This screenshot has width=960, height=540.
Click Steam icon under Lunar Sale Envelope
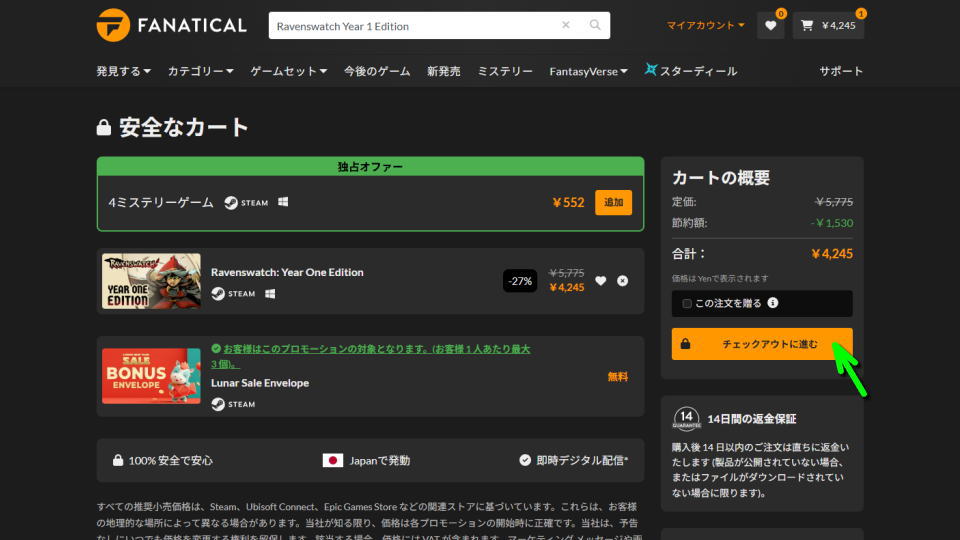click(x=233, y=404)
